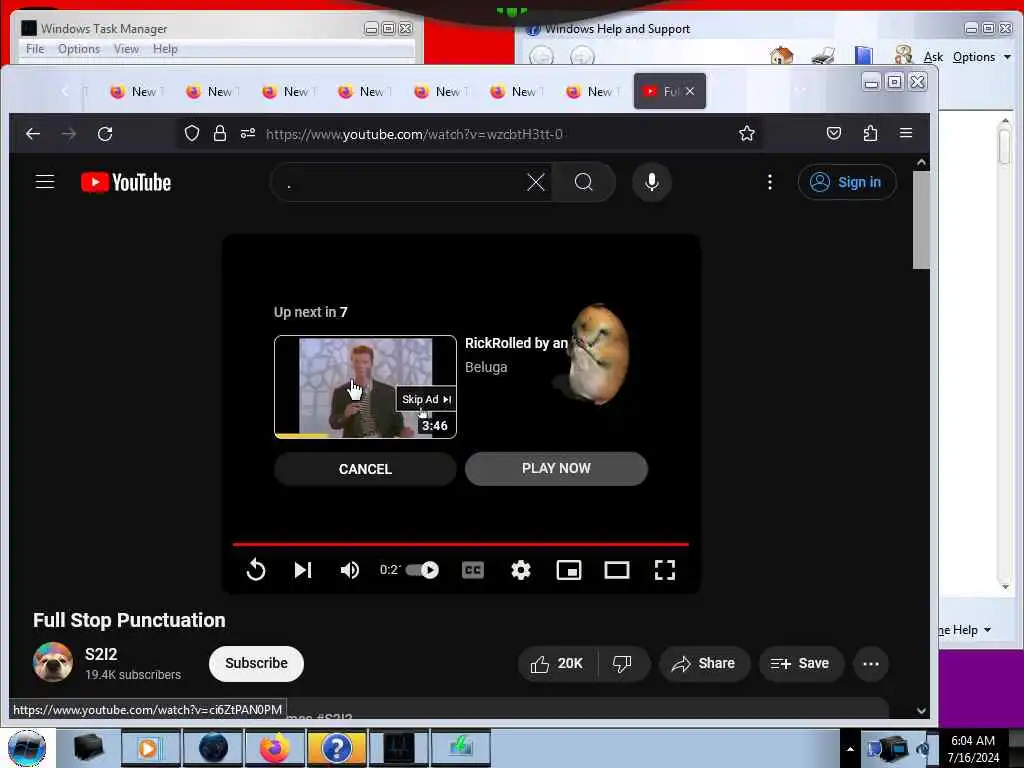Switch to theater mode
This screenshot has height=768, width=1024.
point(616,570)
